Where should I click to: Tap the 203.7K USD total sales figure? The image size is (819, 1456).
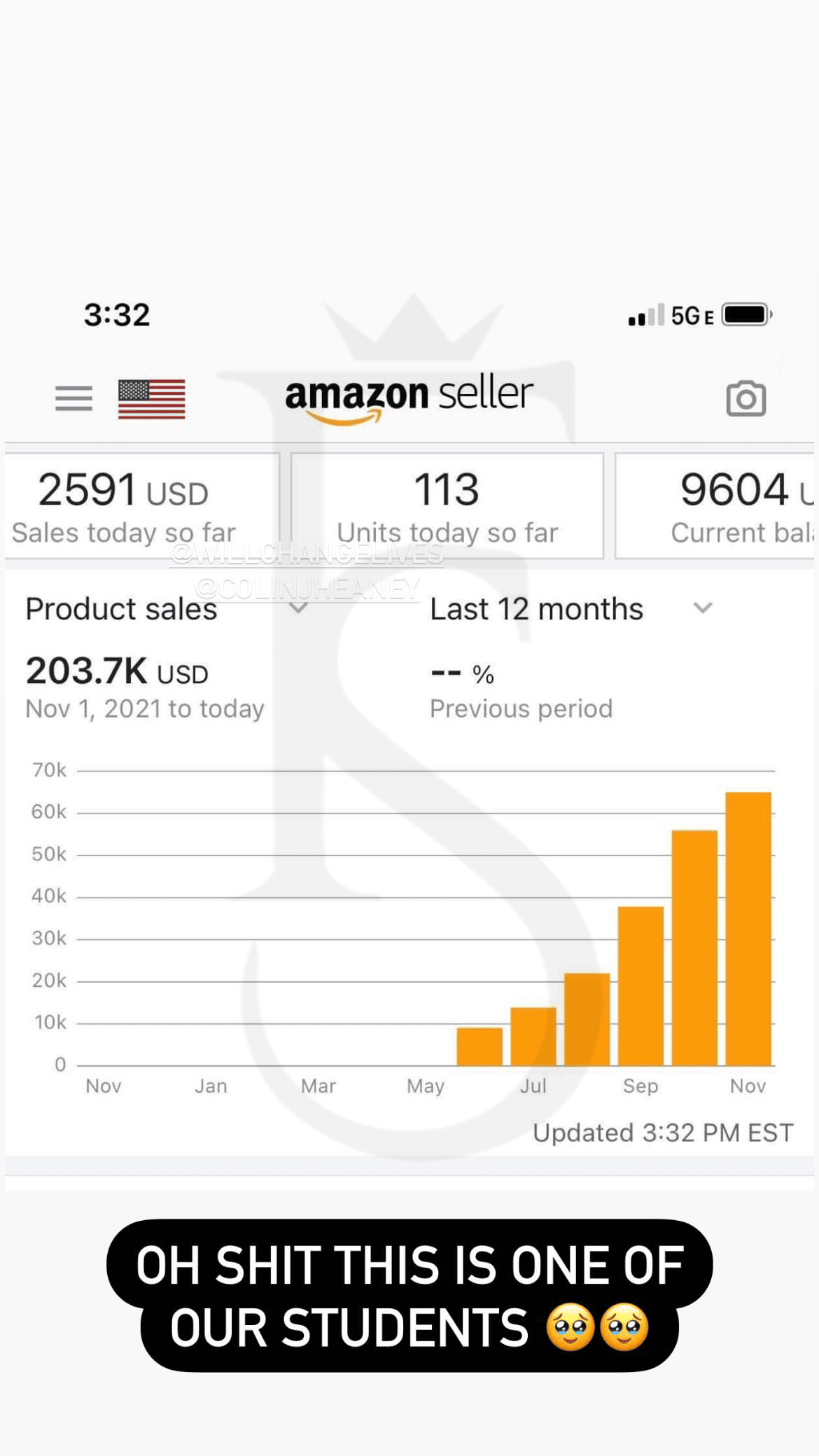pyautogui.click(x=117, y=671)
